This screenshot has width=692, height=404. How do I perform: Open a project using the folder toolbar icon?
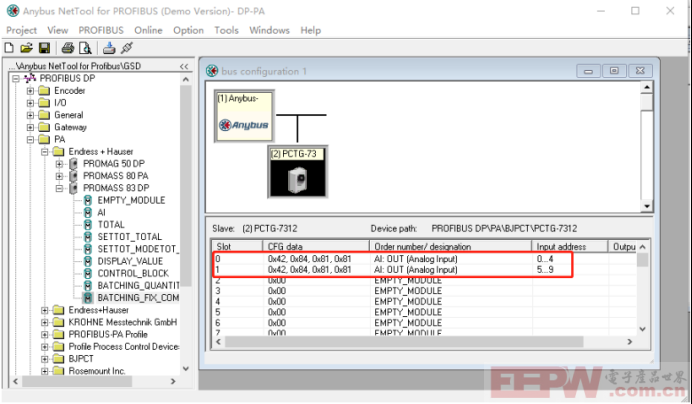(27, 48)
